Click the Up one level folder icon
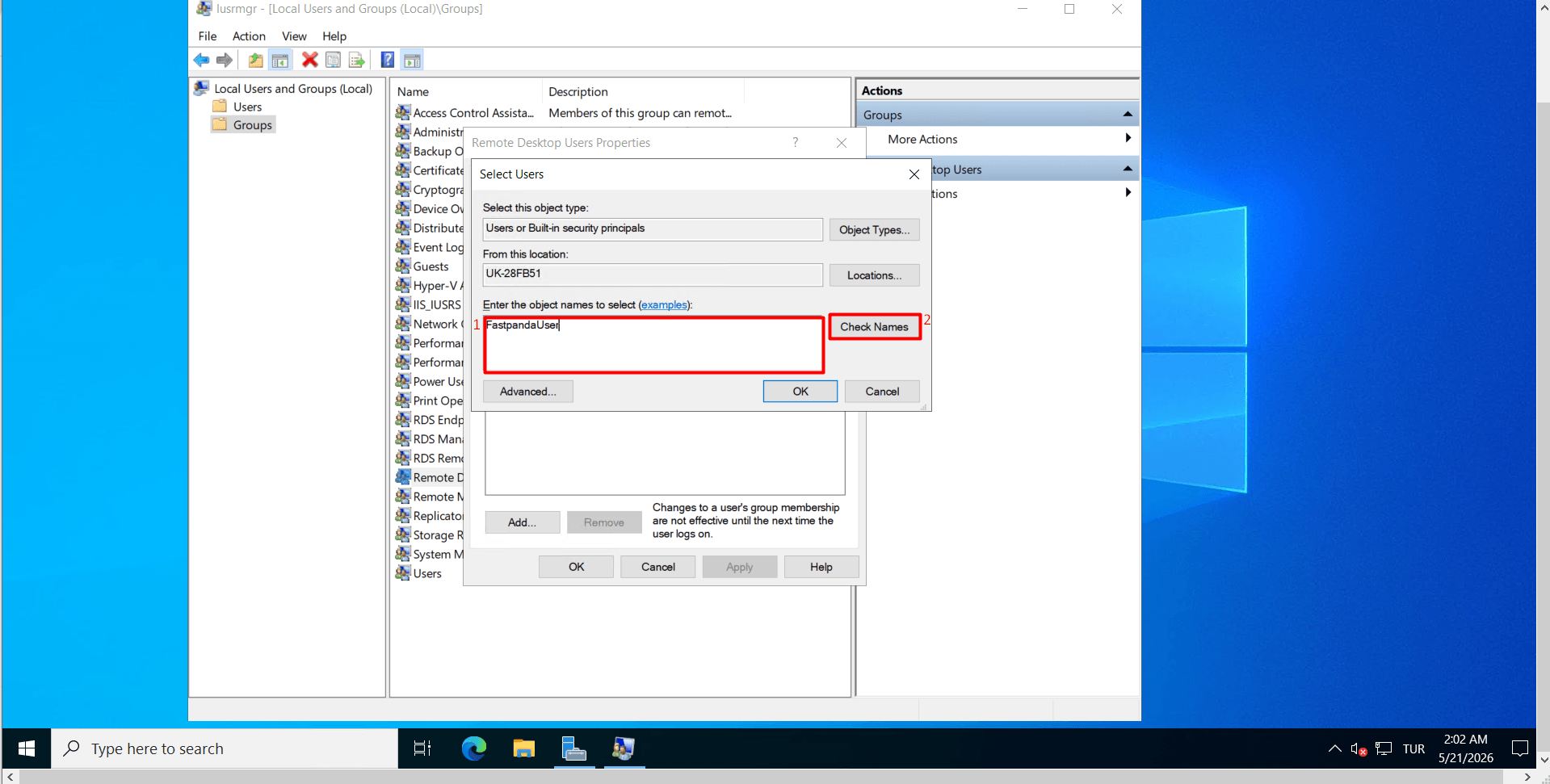This screenshot has width=1550, height=784. 255,60
